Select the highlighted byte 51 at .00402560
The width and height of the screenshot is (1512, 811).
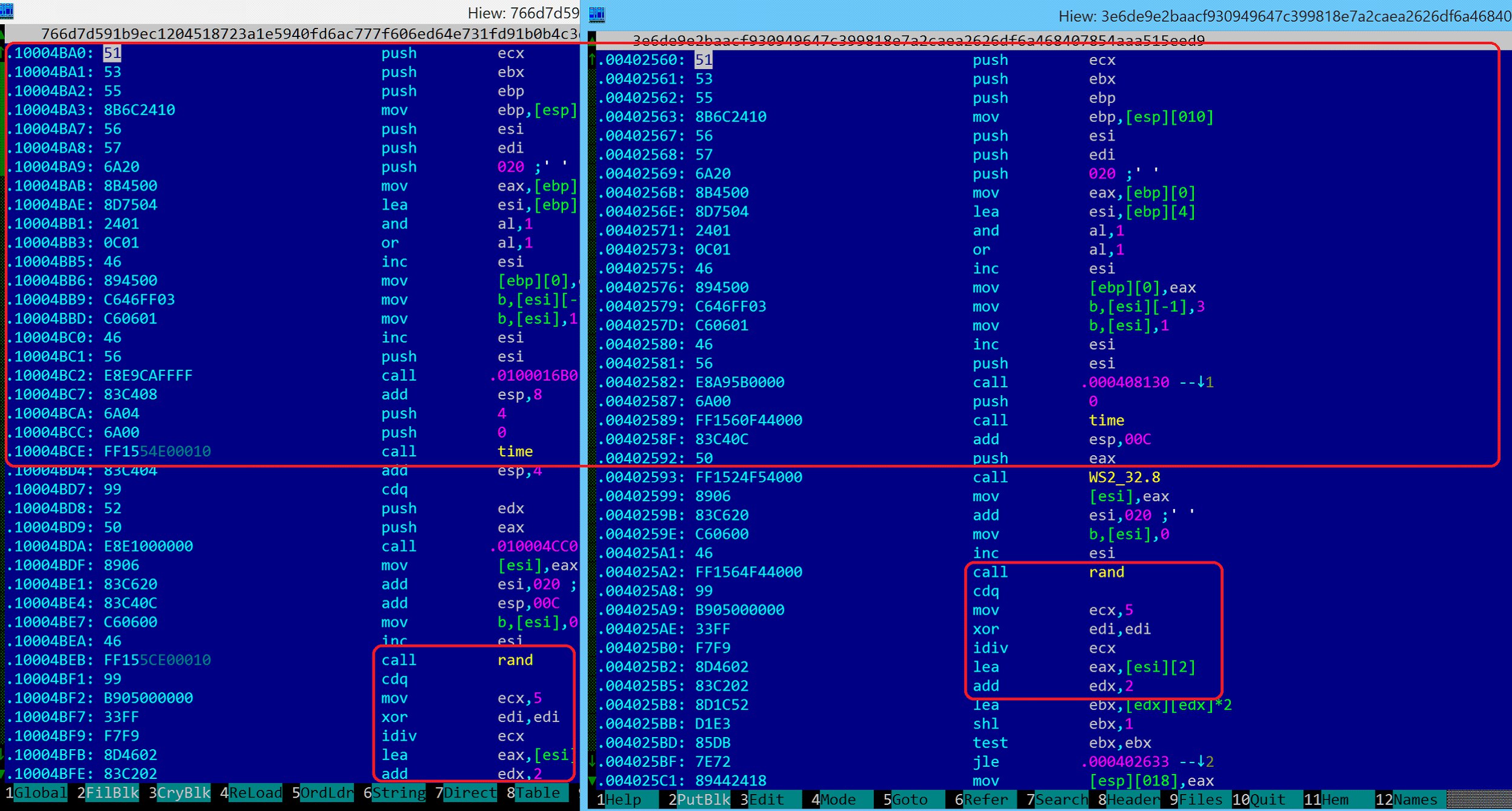704,60
